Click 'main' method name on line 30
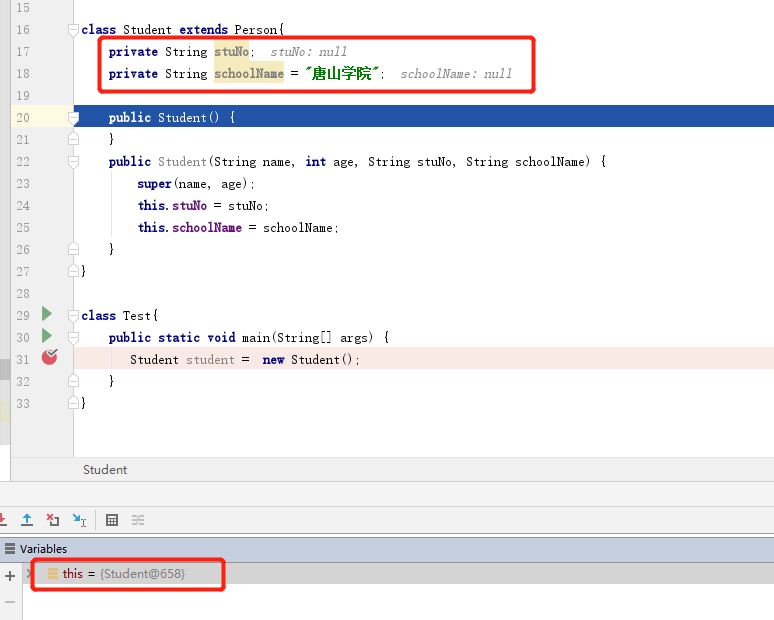The image size is (774, 620). tap(256, 338)
